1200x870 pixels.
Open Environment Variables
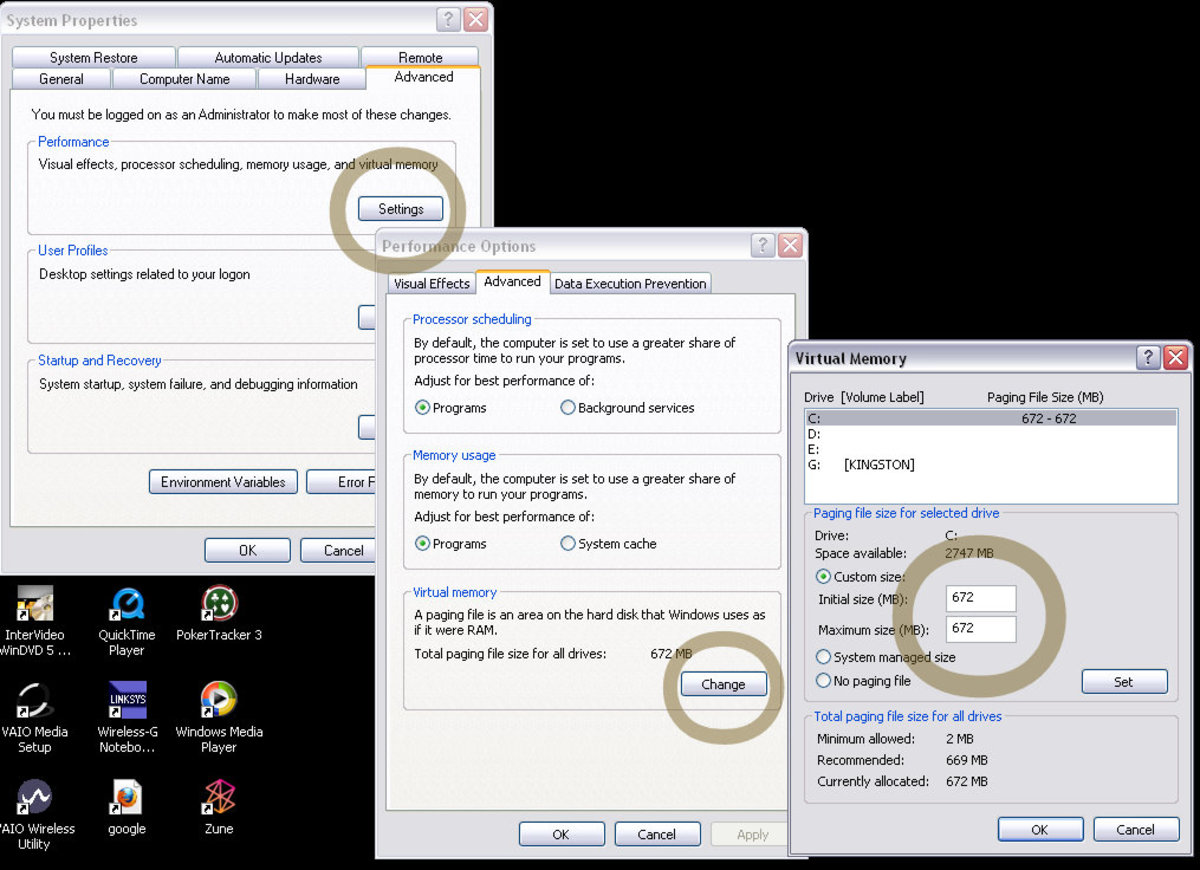(222, 481)
